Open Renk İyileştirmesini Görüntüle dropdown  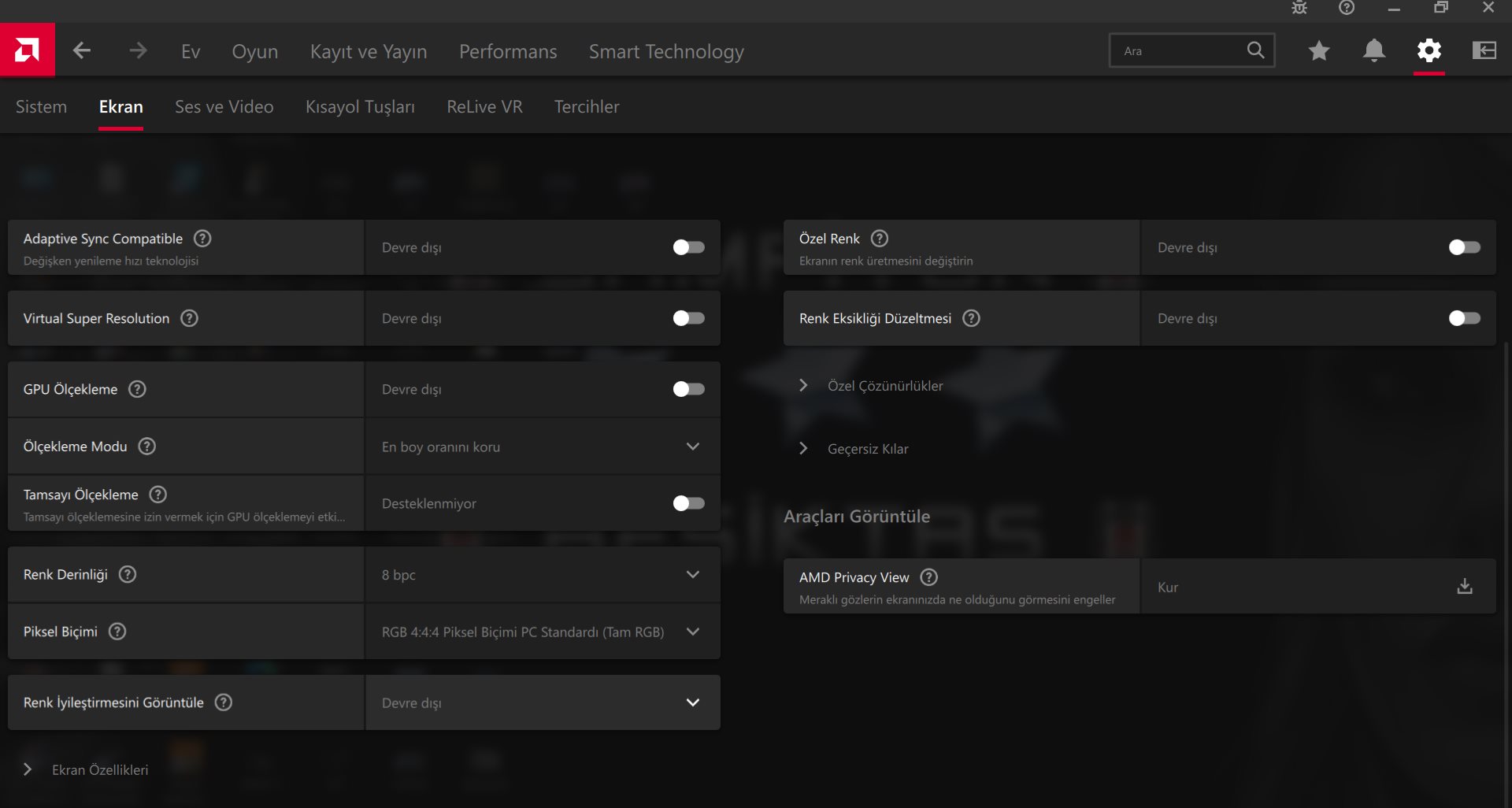[x=543, y=702]
